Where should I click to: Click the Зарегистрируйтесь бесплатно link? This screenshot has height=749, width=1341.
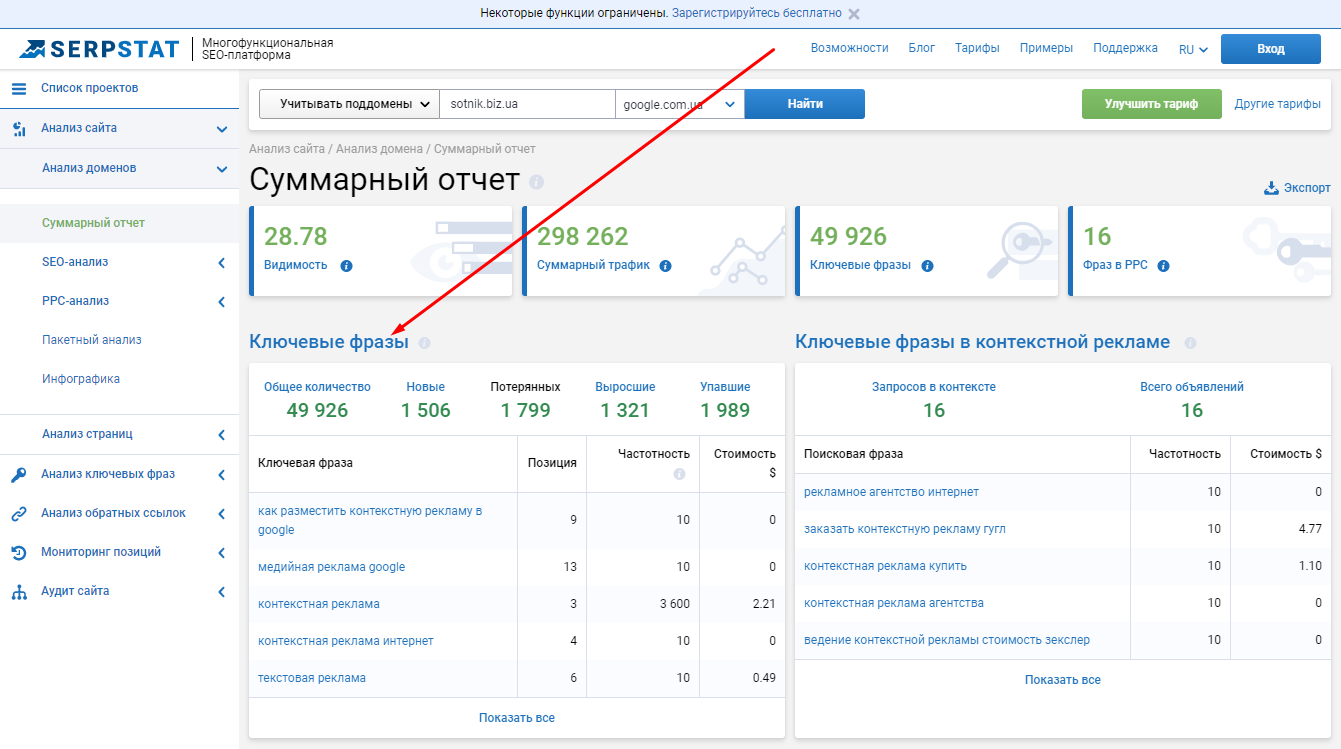pos(757,14)
